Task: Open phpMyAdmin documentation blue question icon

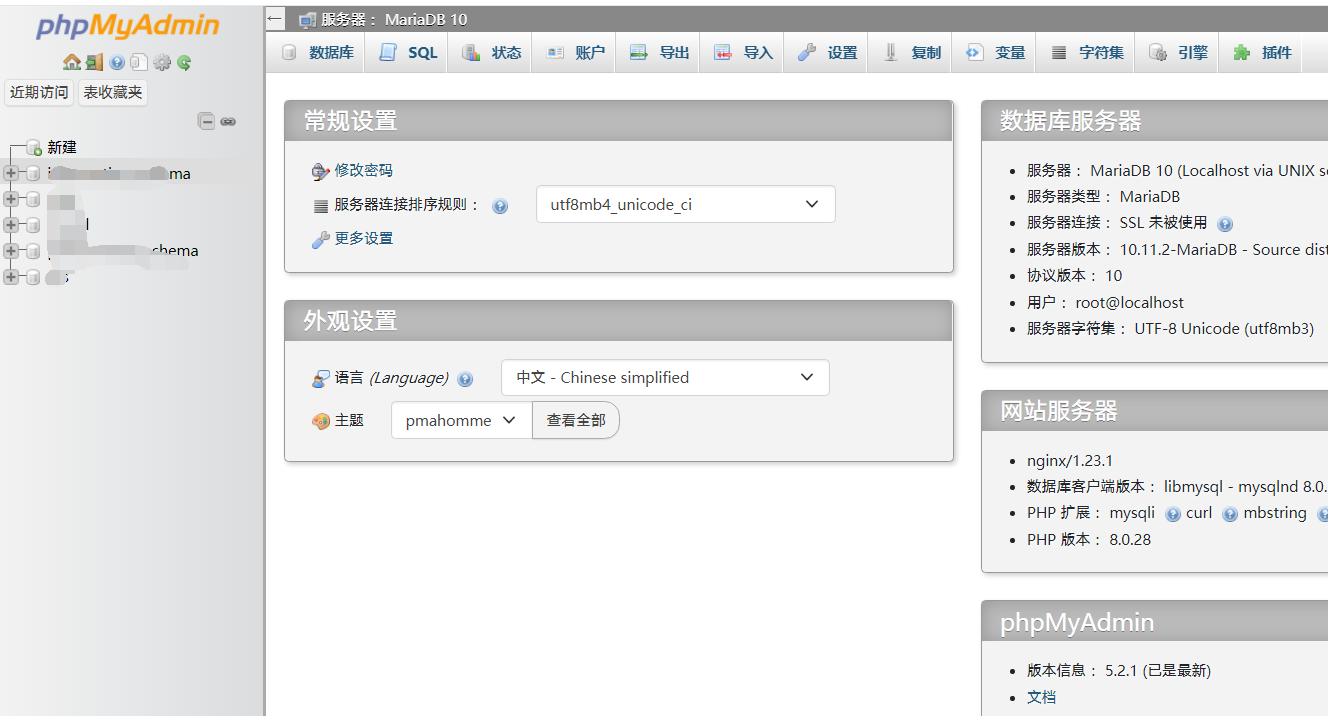Action: click(x=118, y=62)
